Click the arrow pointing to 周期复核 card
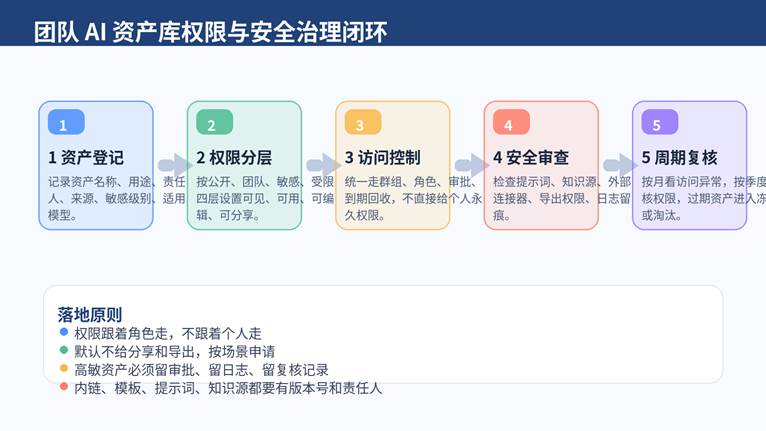 coord(619,165)
